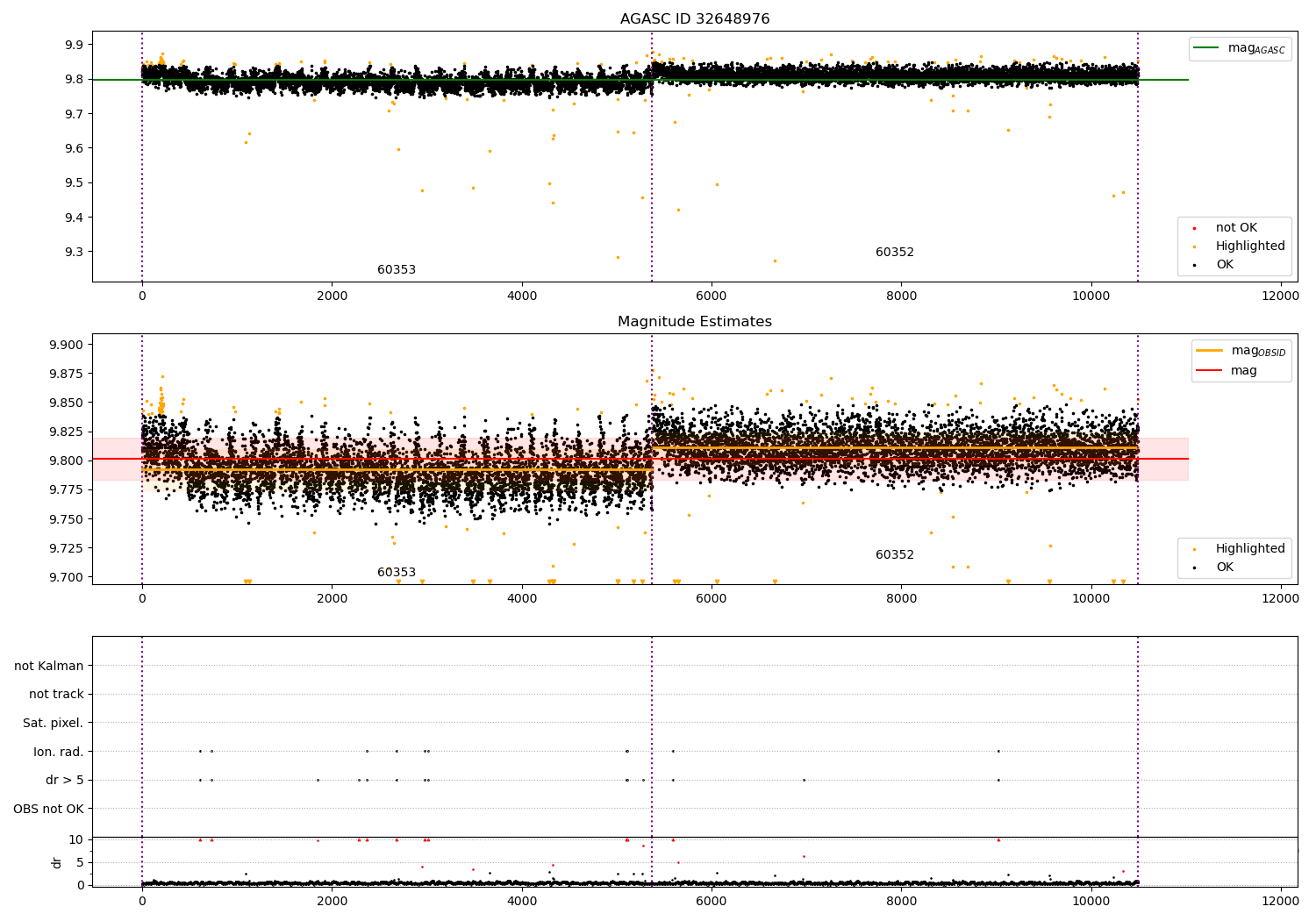1316x921 pixels.
Task: Click "12000" x-tick under Magnitude Estimates plot
Action: click(x=1280, y=599)
